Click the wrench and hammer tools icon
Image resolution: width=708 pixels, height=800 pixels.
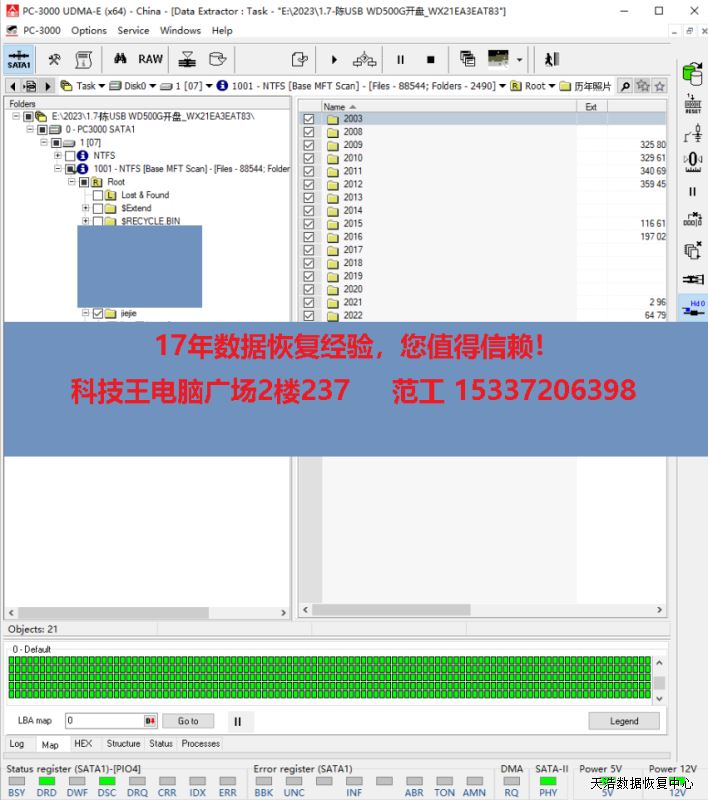54,59
